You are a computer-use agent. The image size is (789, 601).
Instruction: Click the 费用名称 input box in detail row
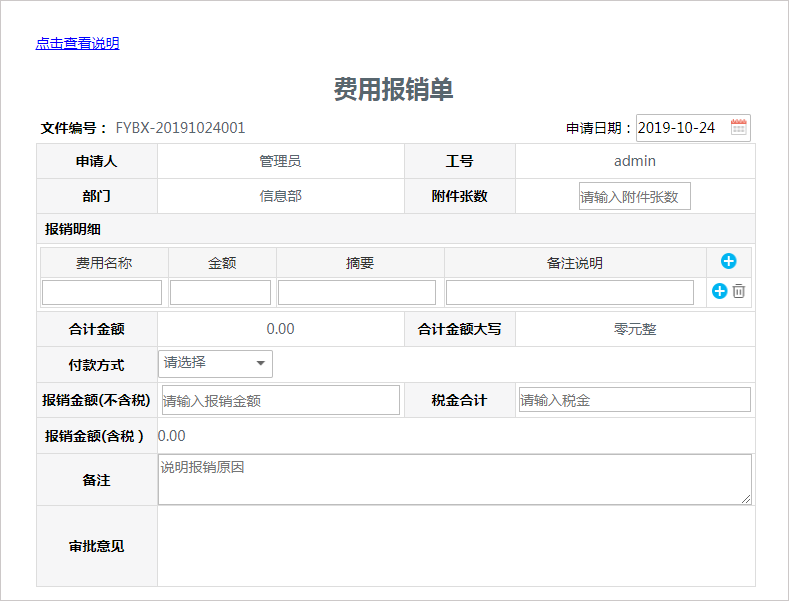click(x=102, y=292)
